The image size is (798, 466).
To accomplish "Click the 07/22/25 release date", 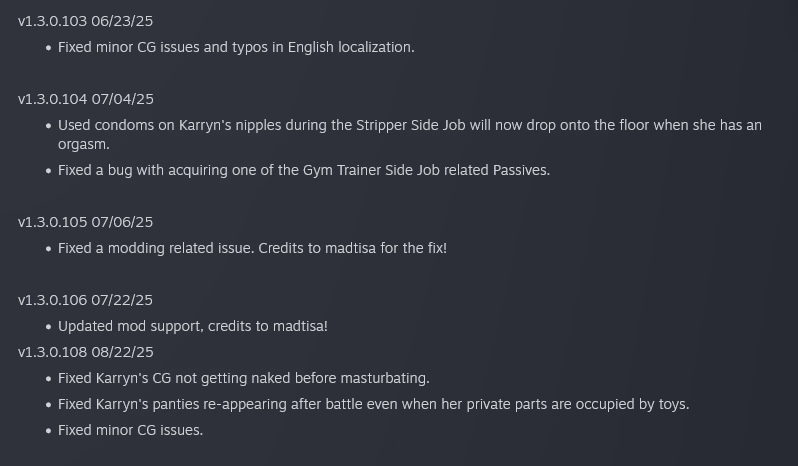I will click(x=122, y=300).
